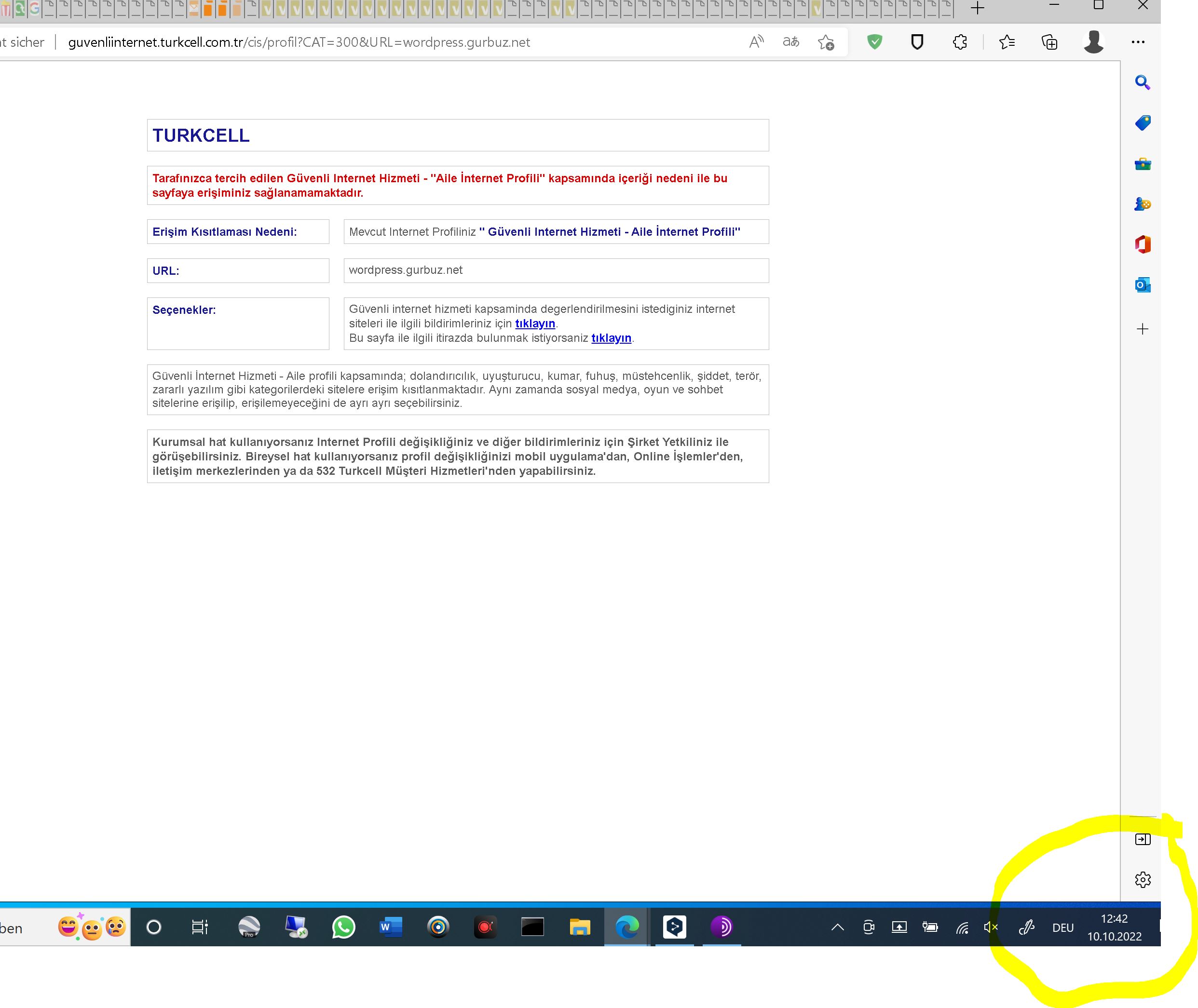Click the Erişim Kısıtlaması Nedeni label

pos(225,231)
